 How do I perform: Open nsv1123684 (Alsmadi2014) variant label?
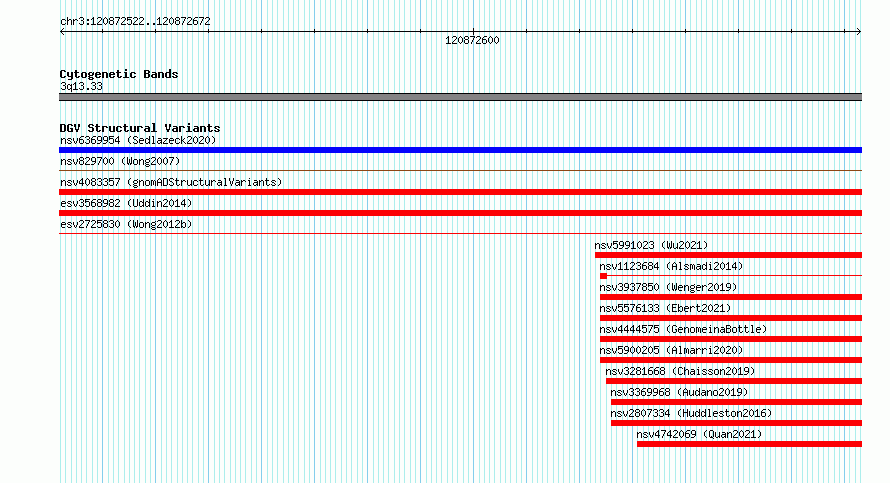[x=671, y=266]
